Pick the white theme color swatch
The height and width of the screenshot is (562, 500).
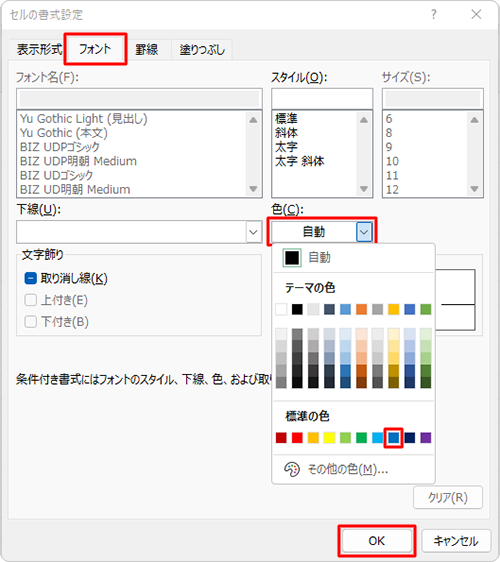click(281, 309)
